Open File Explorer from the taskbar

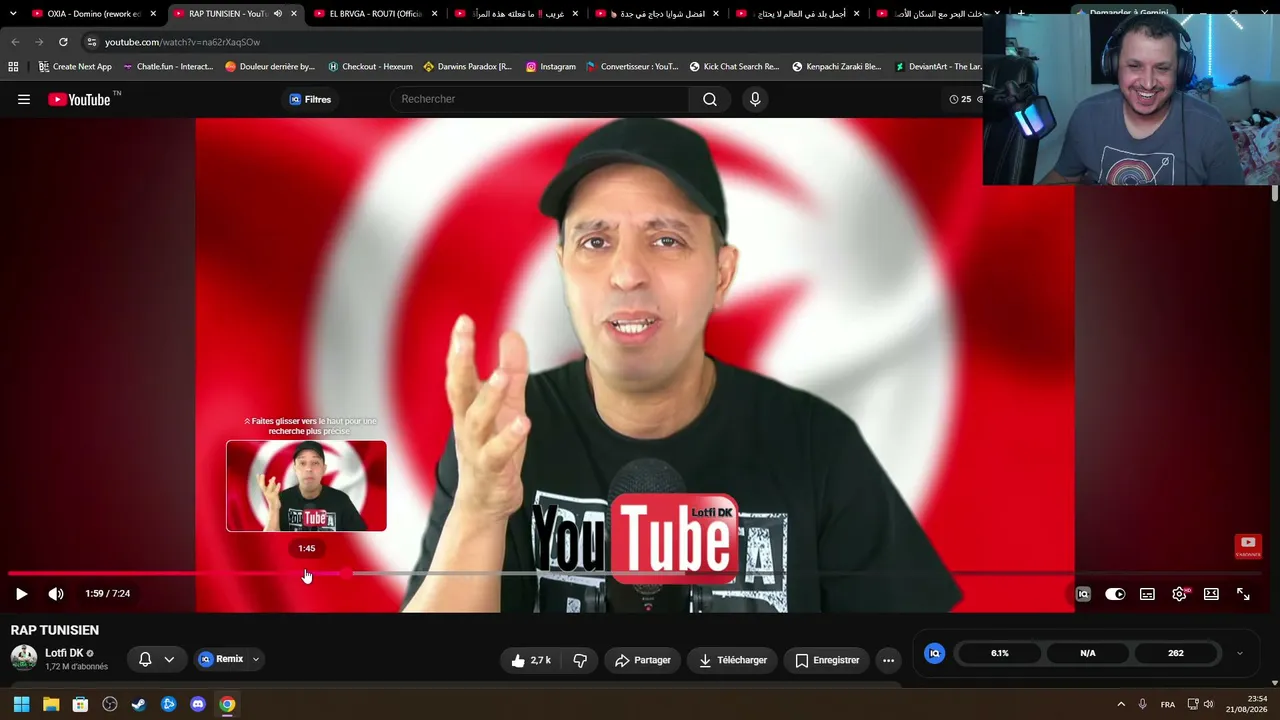pyautogui.click(x=51, y=704)
